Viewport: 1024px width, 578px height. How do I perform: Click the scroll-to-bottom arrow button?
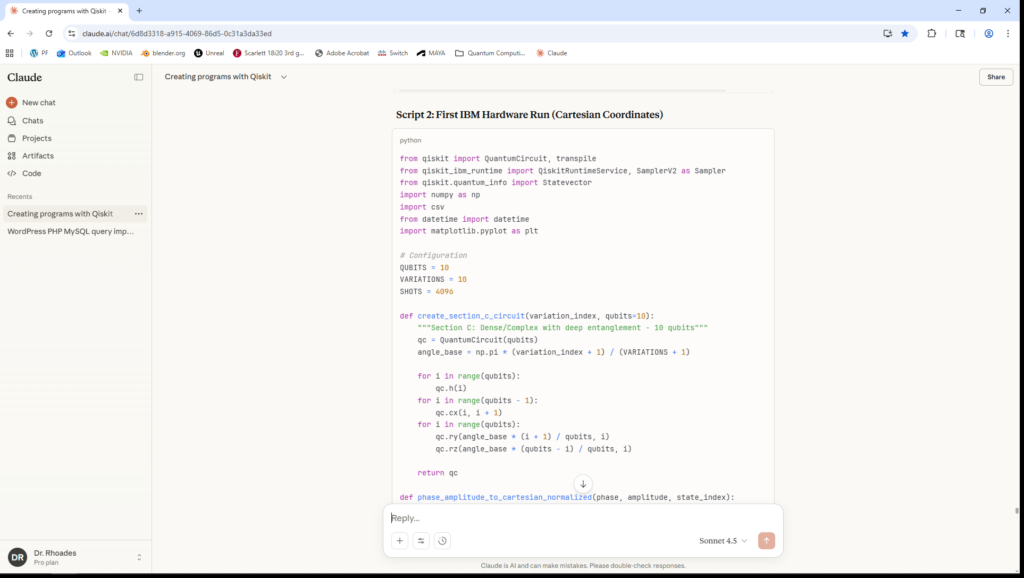[584, 484]
